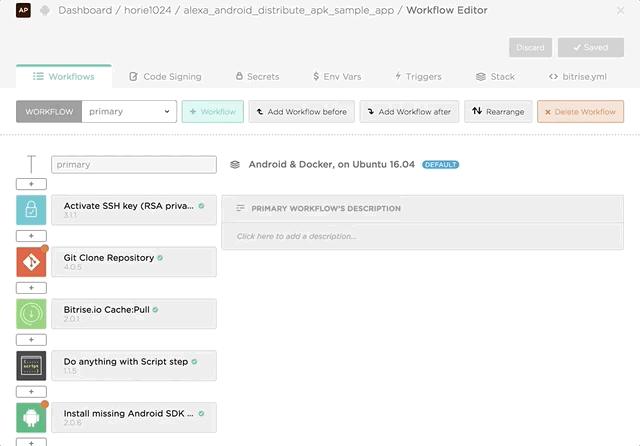Open the primary workflow dropdown
The width and height of the screenshot is (640, 446).
129,111
